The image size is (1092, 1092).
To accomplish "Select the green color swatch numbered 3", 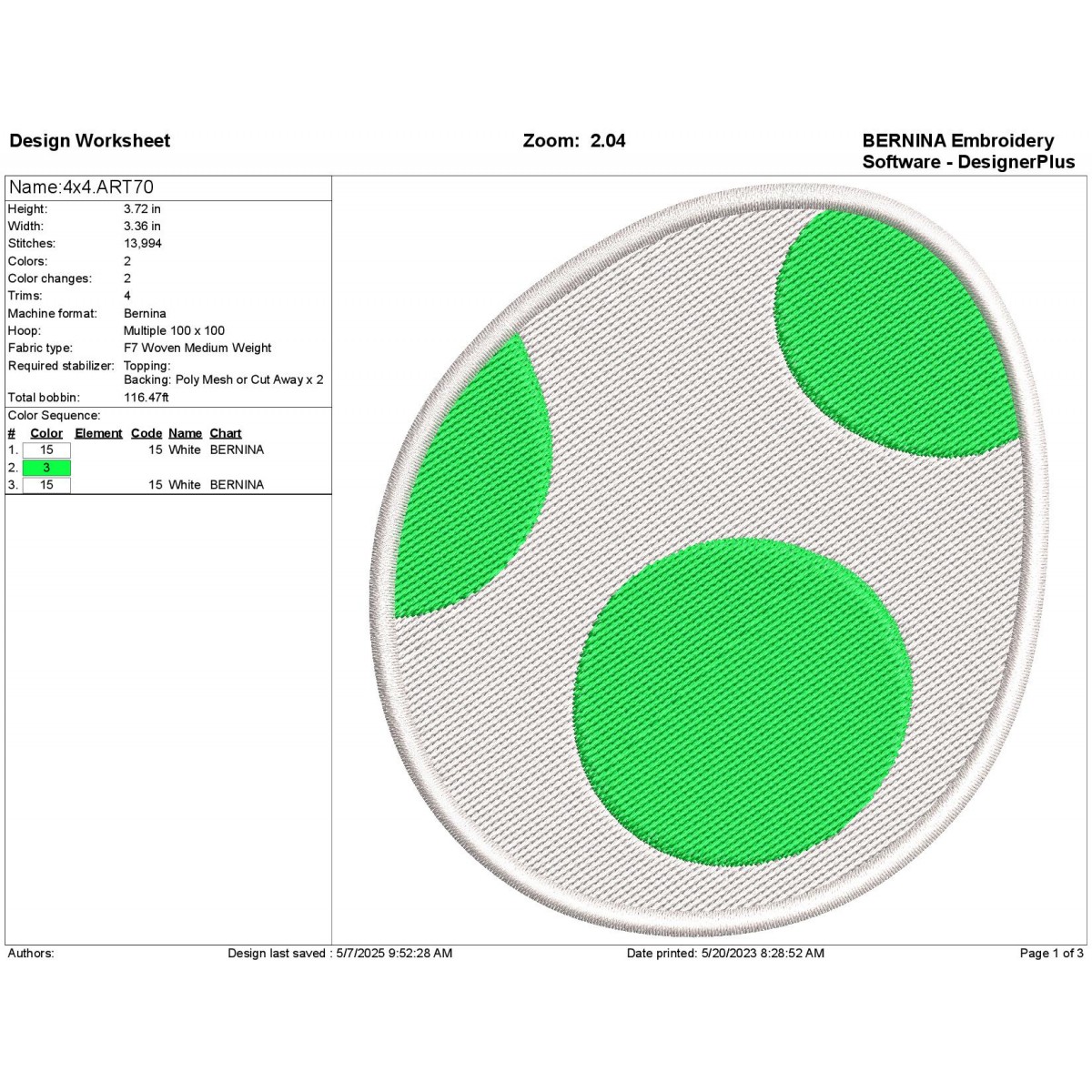I will [x=46, y=468].
